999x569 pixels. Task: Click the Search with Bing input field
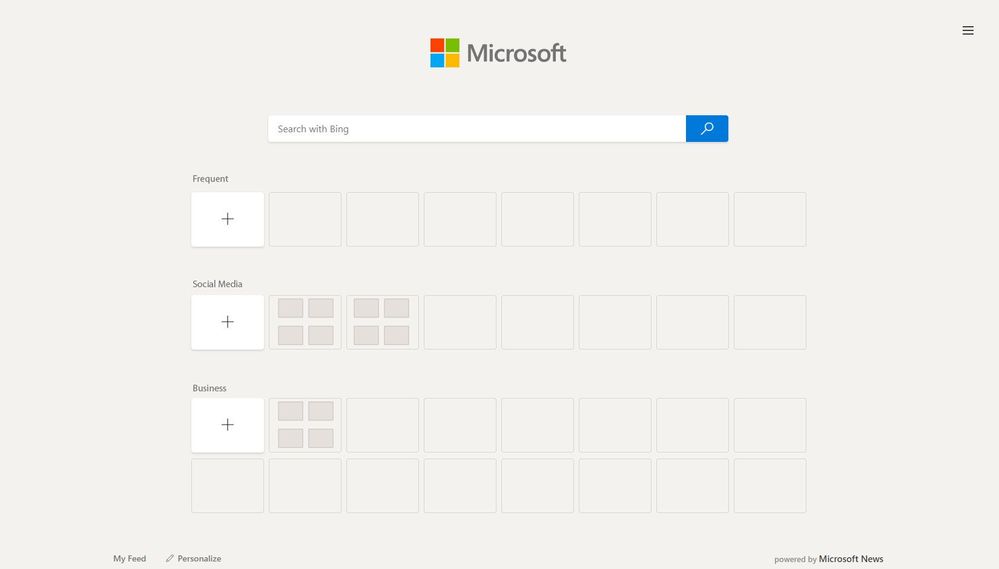[x=477, y=129]
